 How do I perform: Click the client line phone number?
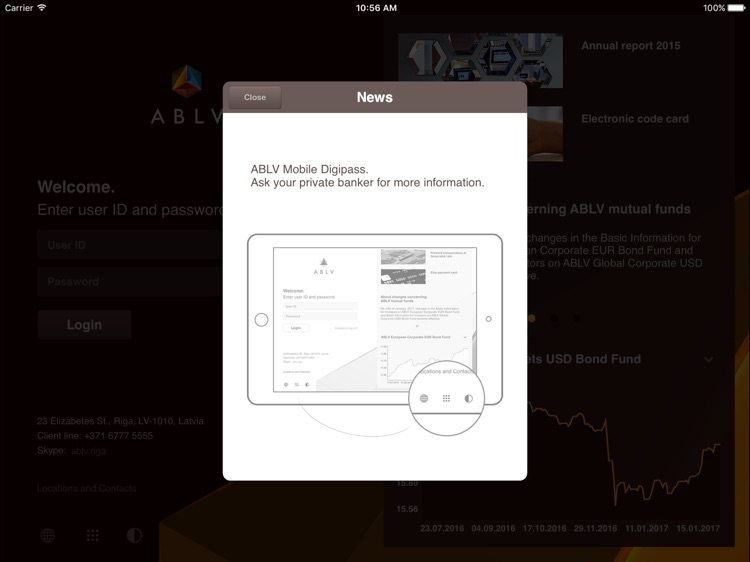coord(119,436)
